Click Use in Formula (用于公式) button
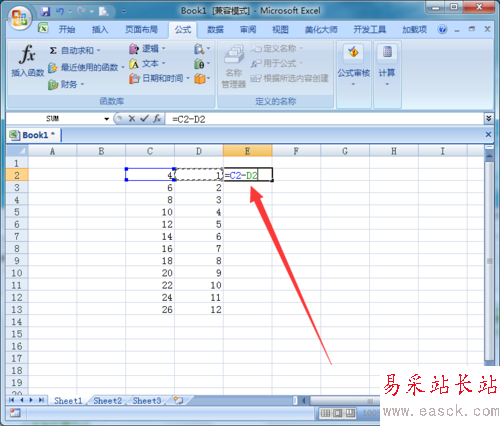The image size is (500, 426). [x=277, y=63]
